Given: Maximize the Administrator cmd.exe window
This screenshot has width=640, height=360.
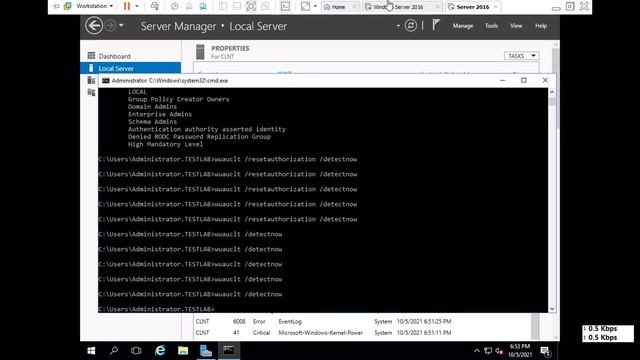Looking at the screenshot, I should [524, 80].
